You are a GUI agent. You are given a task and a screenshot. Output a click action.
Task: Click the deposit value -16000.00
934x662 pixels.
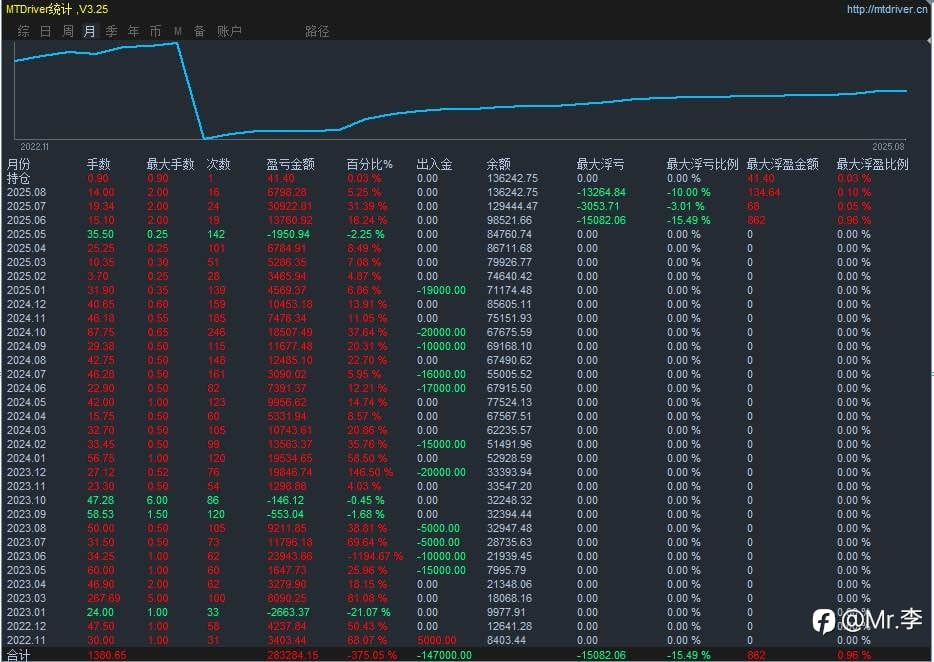(441, 374)
